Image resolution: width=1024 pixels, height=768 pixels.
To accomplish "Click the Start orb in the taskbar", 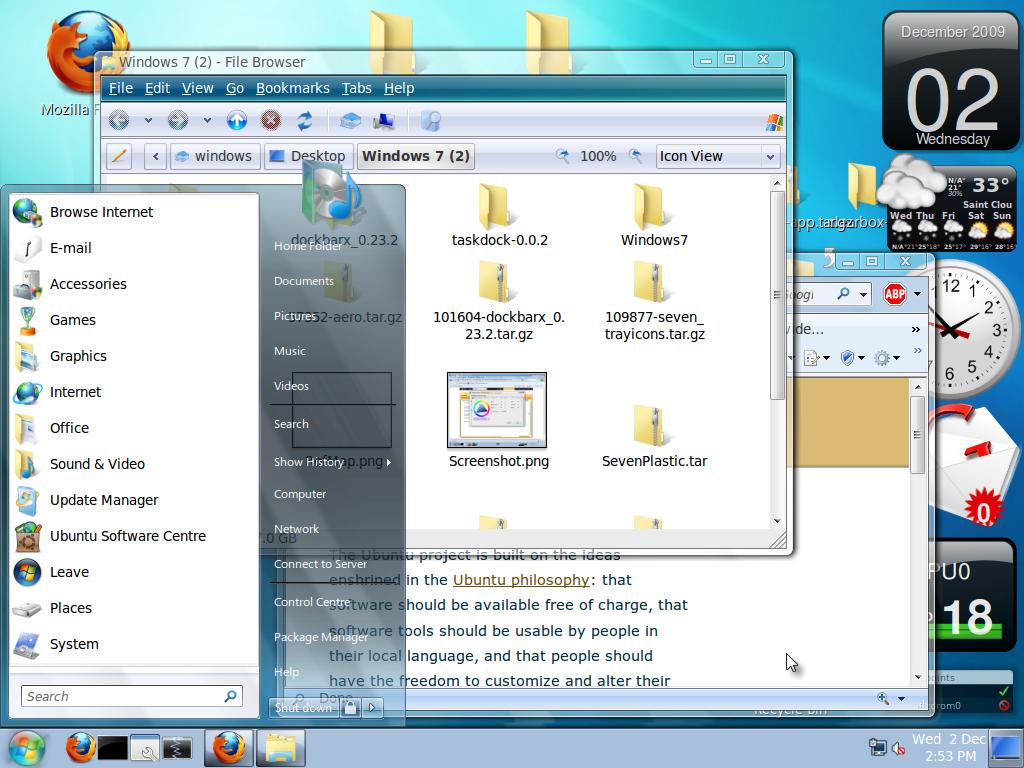I will pyautogui.click(x=25, y=747).
